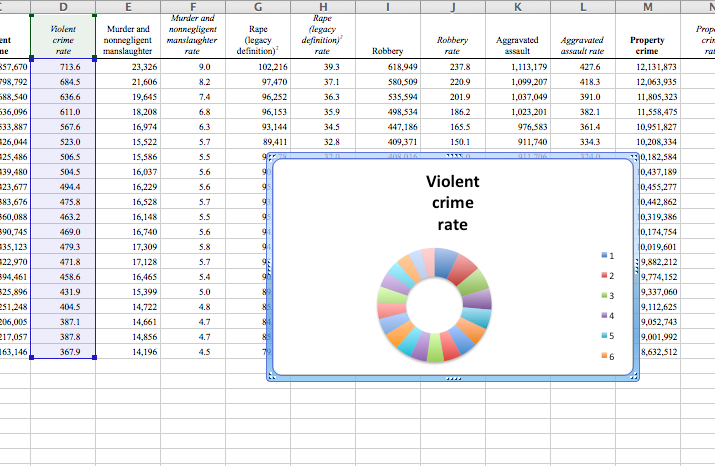
Task: Click the chart's bottom-center resize handle
Action: [453, 380]
